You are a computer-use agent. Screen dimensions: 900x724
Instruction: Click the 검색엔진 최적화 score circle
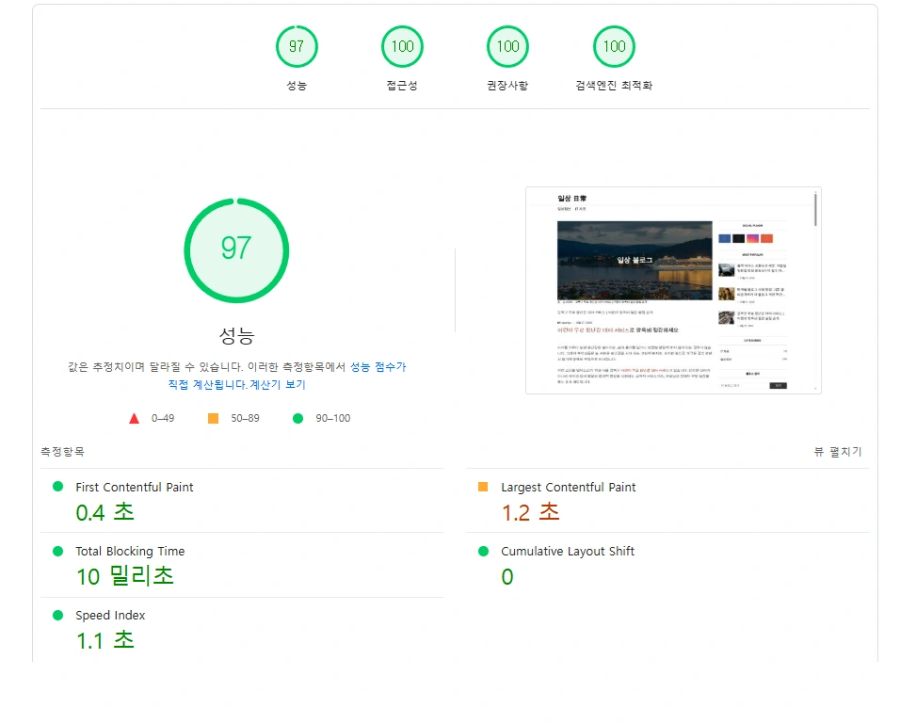click(614, 46)
